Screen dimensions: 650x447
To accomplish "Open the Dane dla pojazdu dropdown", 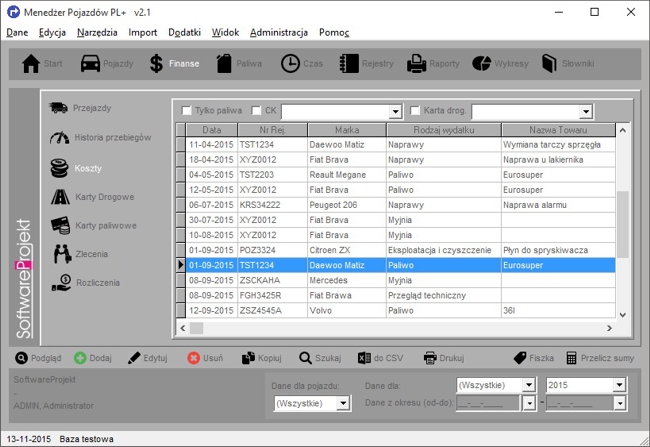I will click(x=343, y=403).
